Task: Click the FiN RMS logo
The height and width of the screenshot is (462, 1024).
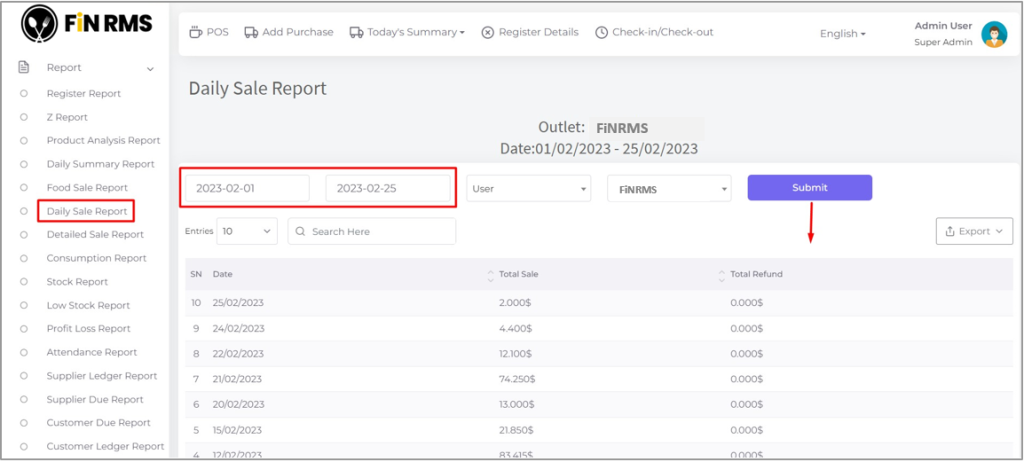Action: [87, 24]
